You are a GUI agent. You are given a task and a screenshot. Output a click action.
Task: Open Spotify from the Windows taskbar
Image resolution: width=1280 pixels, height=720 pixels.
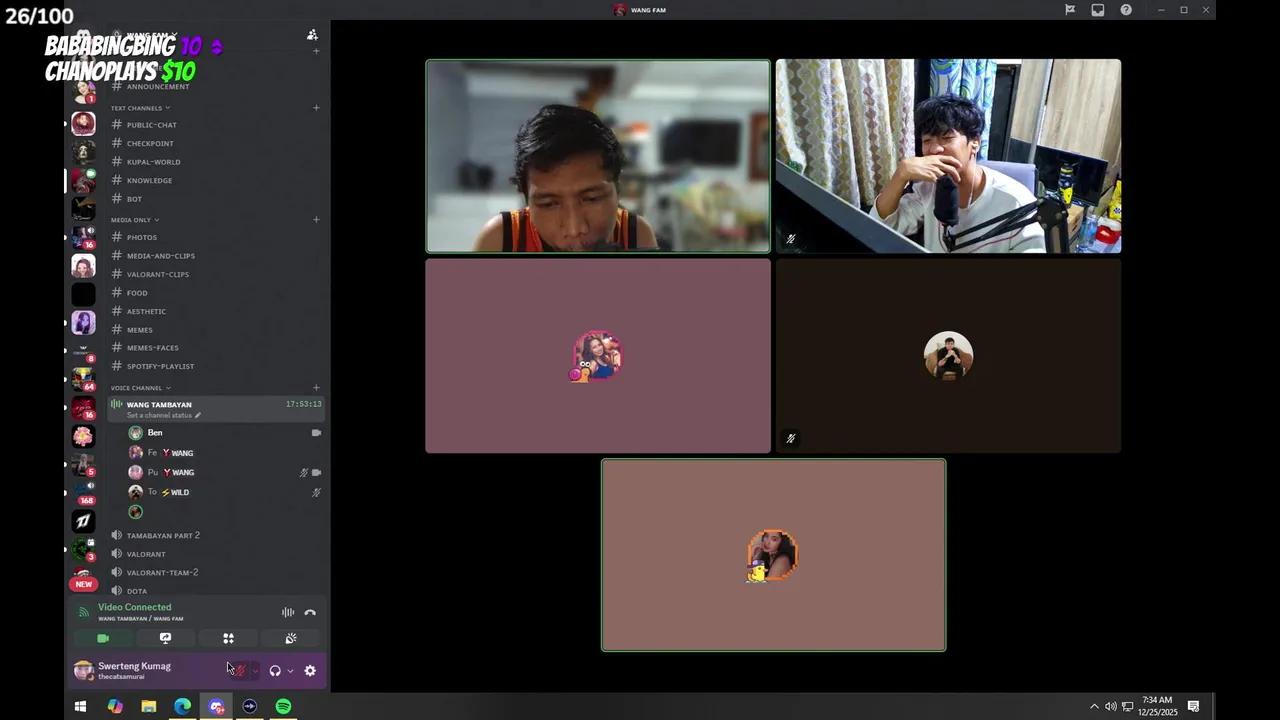click(283, 706)
